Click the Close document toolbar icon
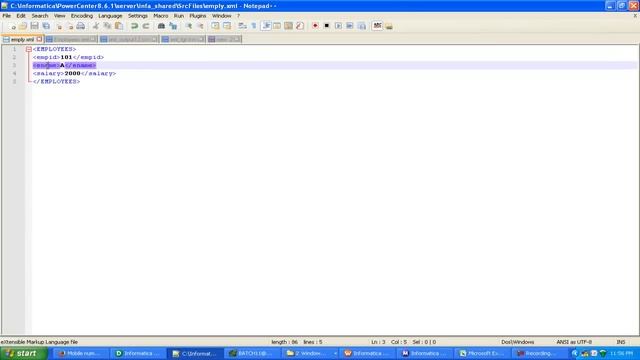The image size is (640, 360). coord(59,26)
